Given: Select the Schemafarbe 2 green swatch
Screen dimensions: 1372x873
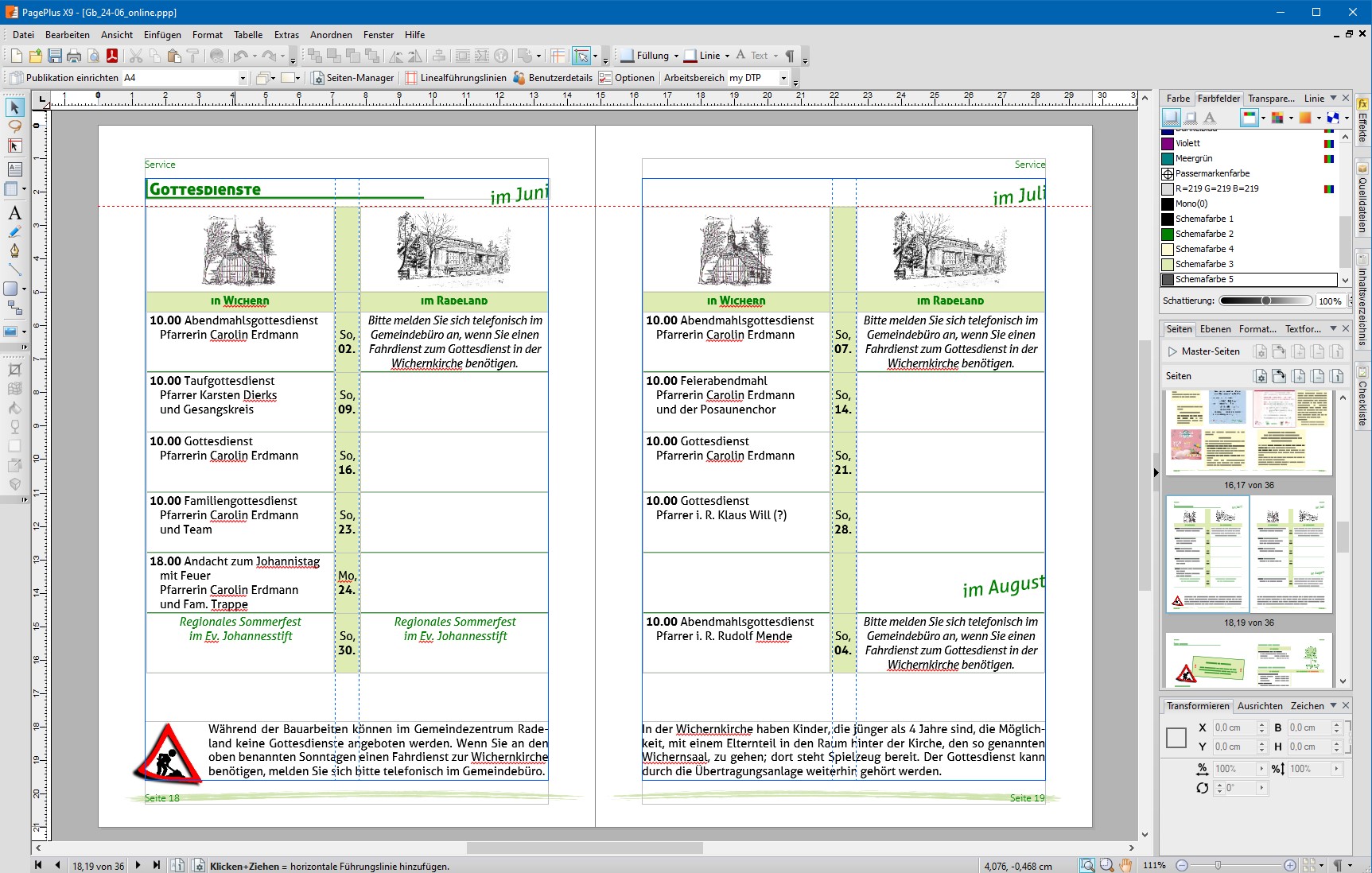Looking at the screenshot, I should click(x=1168, y=234).
